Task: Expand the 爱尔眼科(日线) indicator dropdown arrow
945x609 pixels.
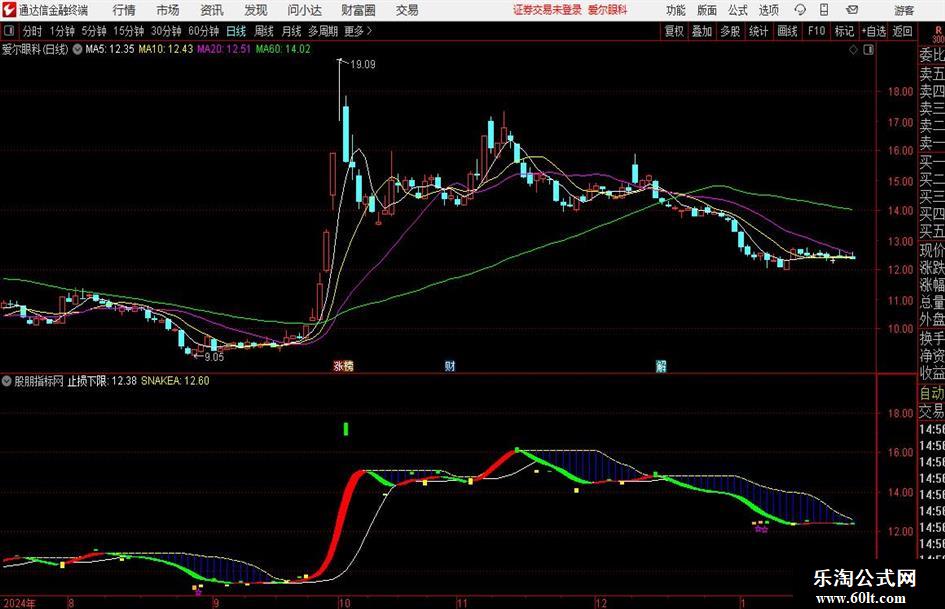Action: point(77,49)
